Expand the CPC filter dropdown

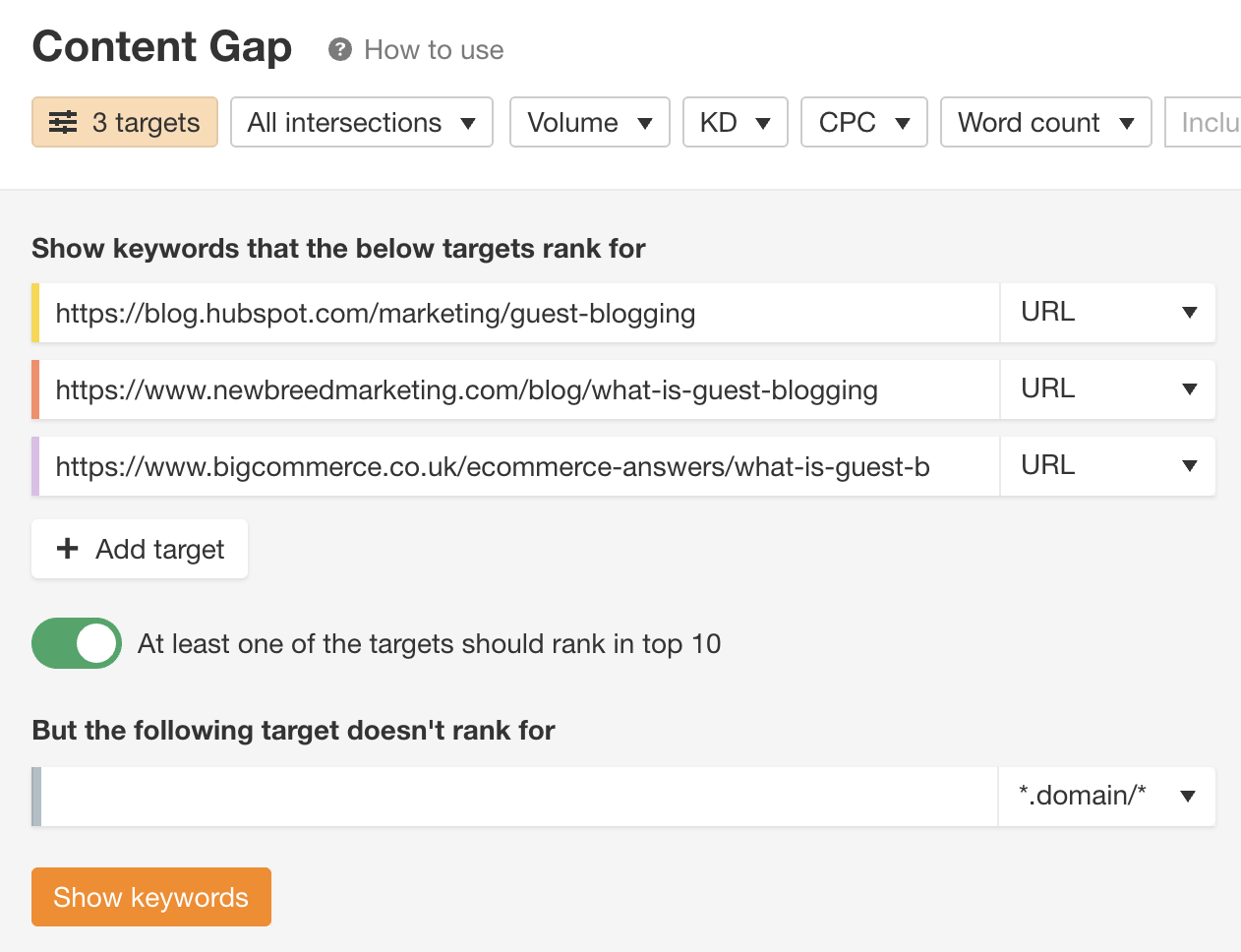[x=863, y=122]
